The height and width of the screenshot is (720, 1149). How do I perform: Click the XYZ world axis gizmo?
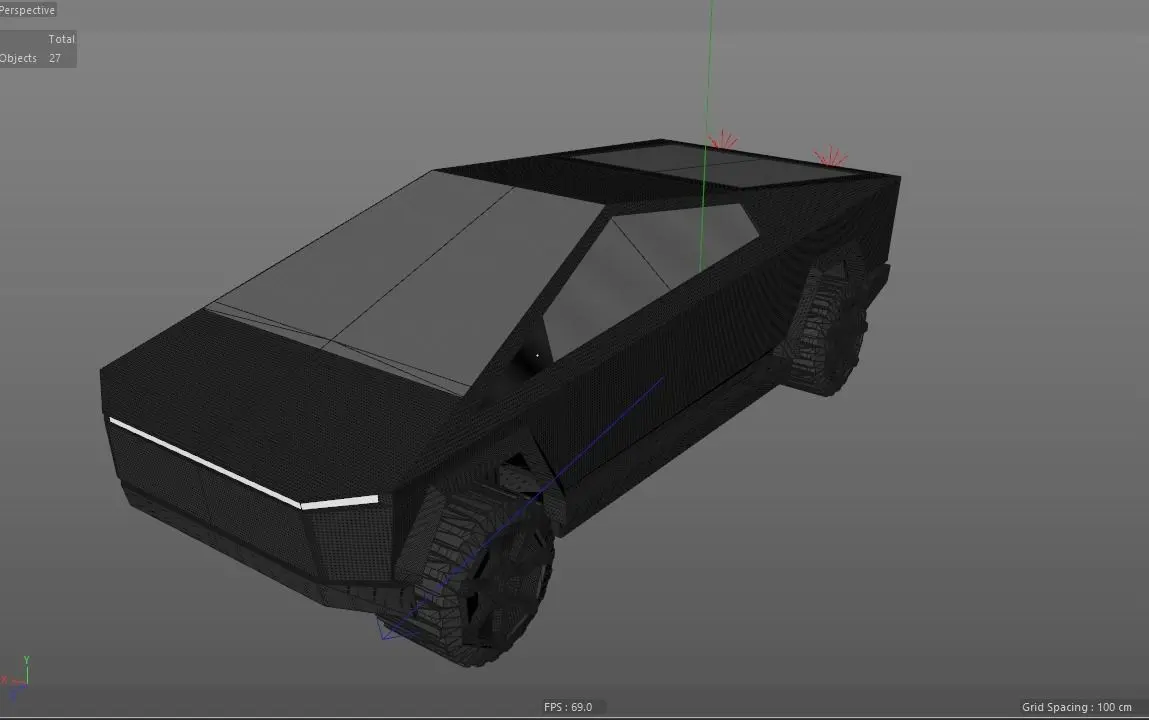pos(16,677)
